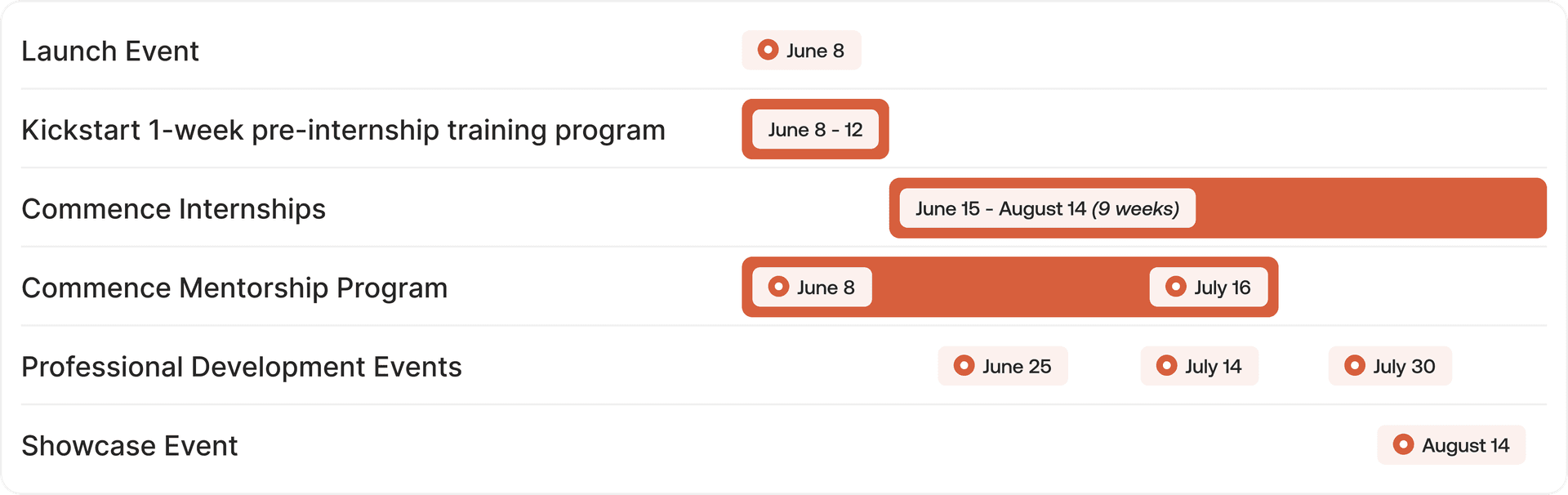Viewport: 1568px width, 495px height.
Task: Click the Professional Development Events row title
Action: [x=242, y=368]
